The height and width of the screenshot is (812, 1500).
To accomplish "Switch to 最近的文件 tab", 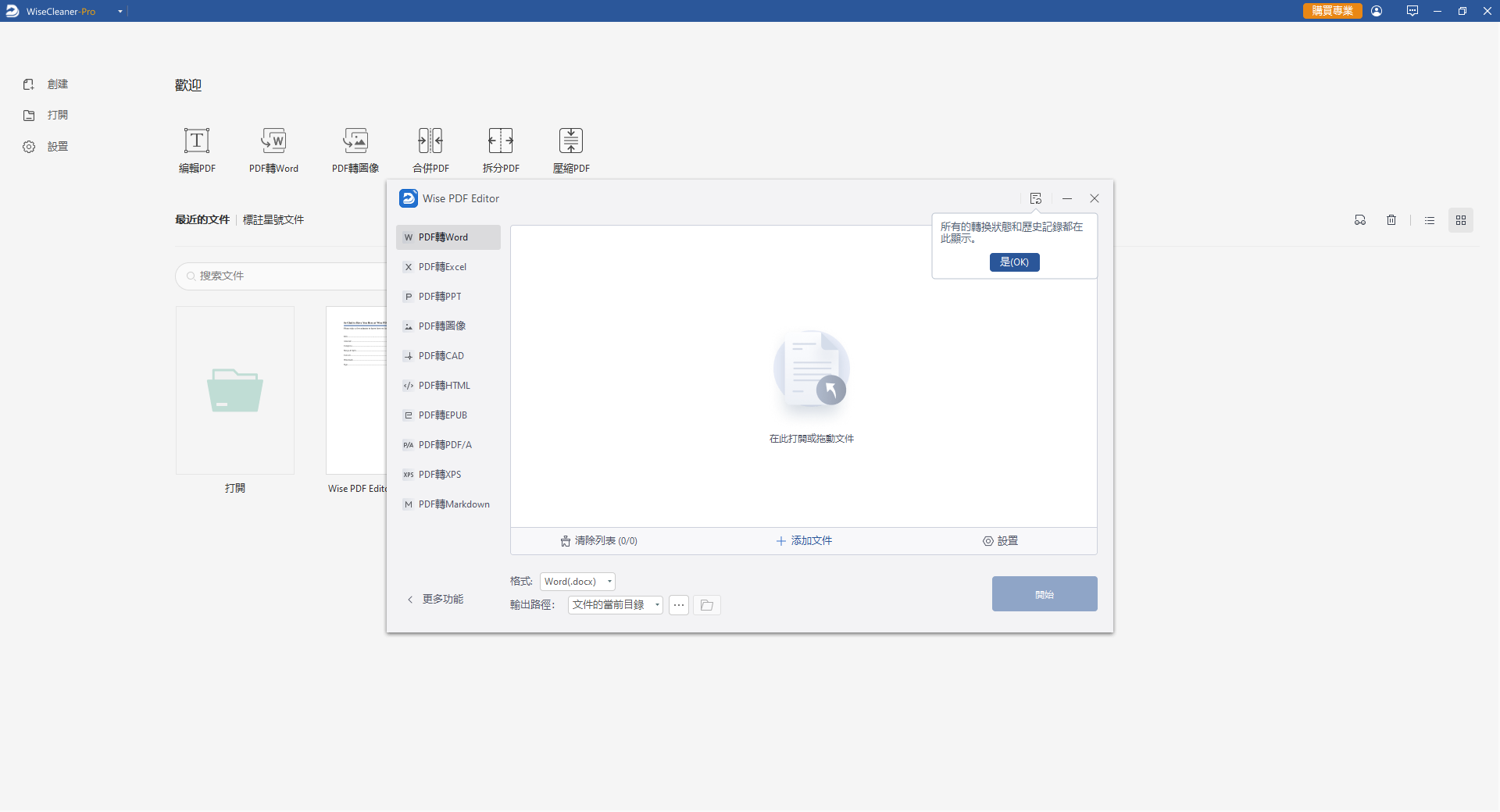I will tap(202, 220).
